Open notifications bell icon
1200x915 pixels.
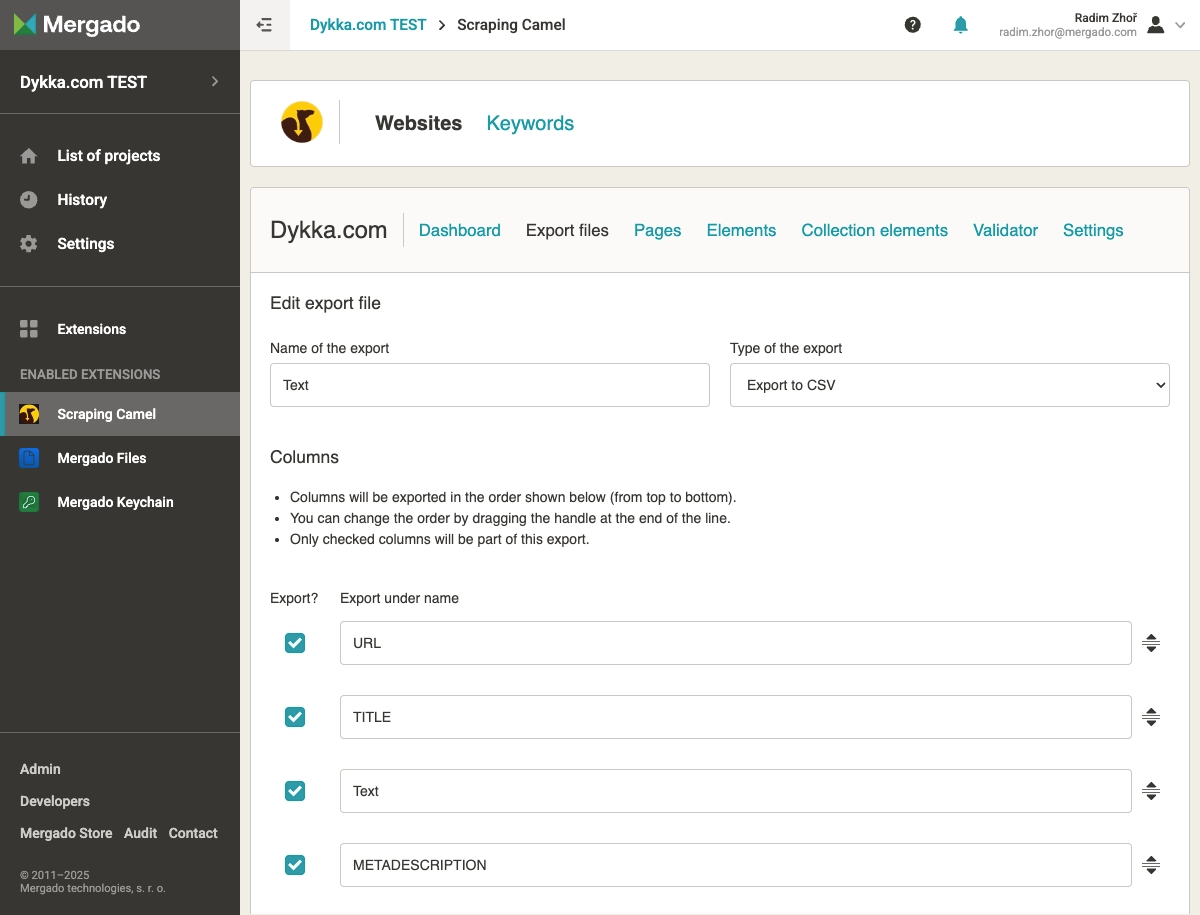[x=960, y=25]
